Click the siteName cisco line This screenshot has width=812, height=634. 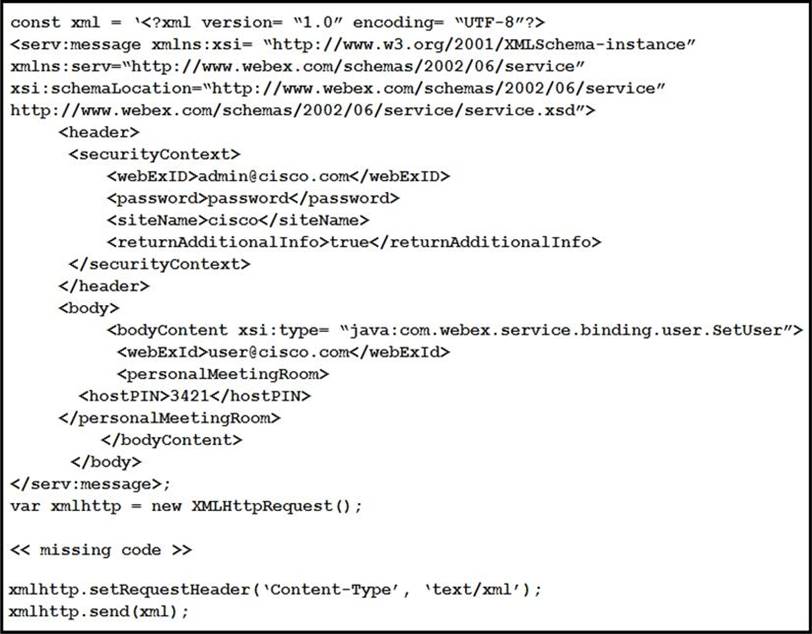click(238, 221)
